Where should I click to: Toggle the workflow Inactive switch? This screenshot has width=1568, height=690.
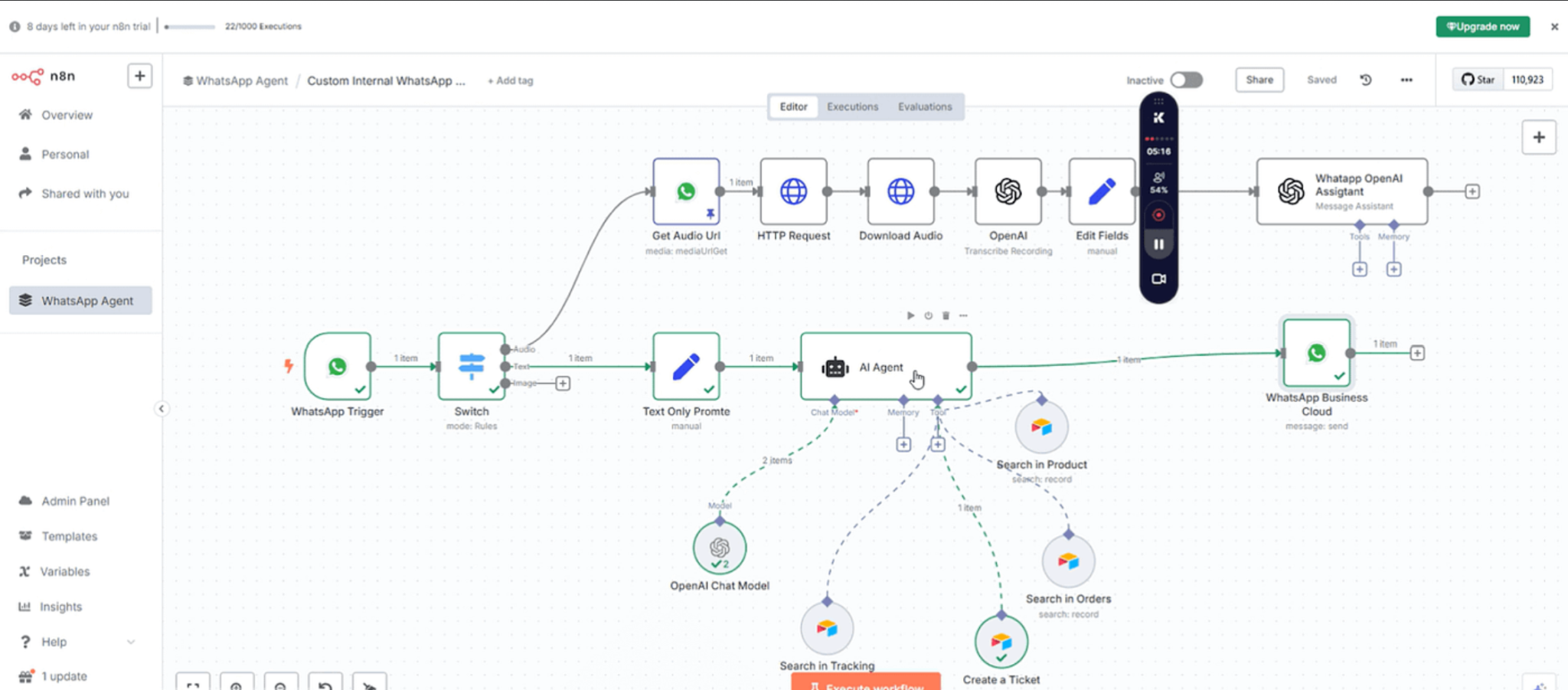pos(1186,80)
